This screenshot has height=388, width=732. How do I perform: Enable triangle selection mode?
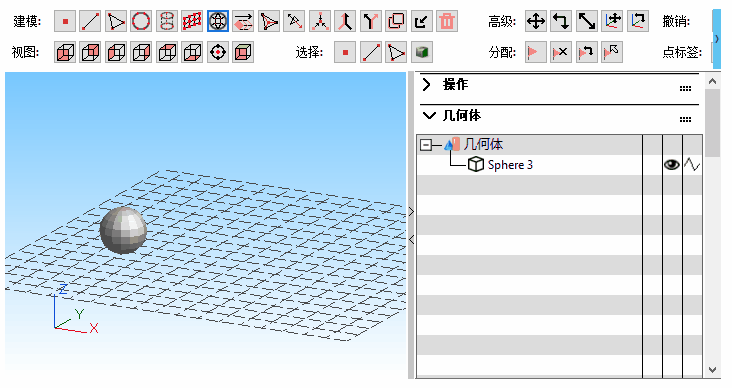396,52
